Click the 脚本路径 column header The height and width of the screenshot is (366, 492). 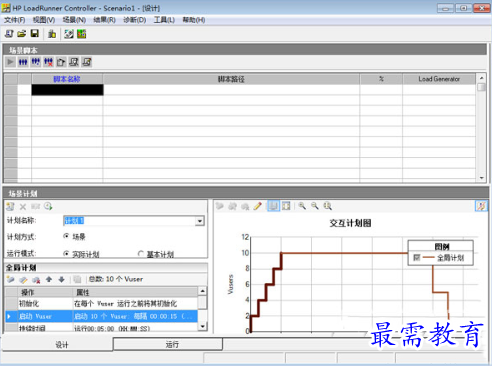tap(231, 79)
